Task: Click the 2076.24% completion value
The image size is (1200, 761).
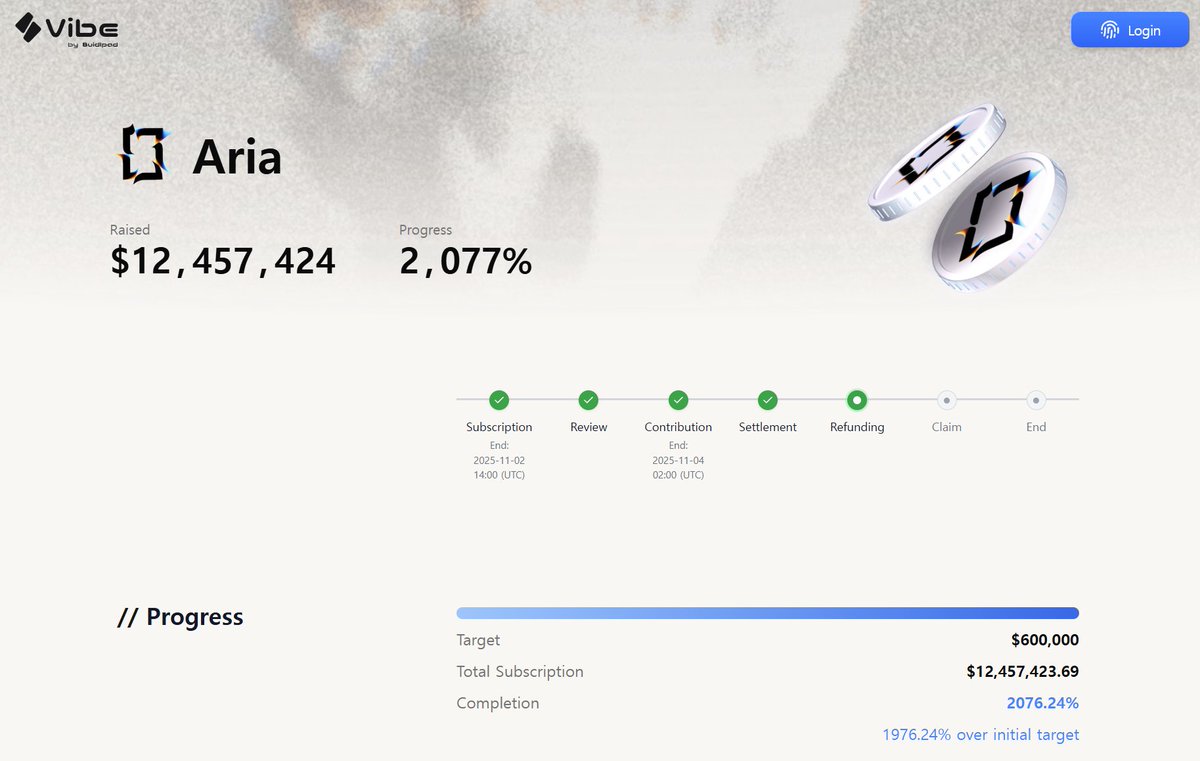Action: 1042,703
